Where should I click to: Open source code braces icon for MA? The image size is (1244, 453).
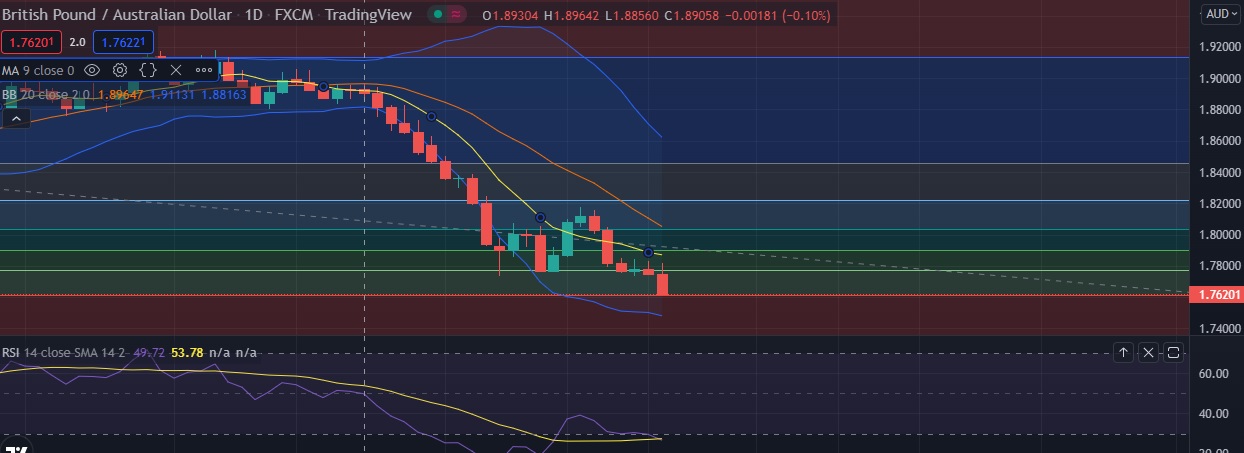point(148,70)
